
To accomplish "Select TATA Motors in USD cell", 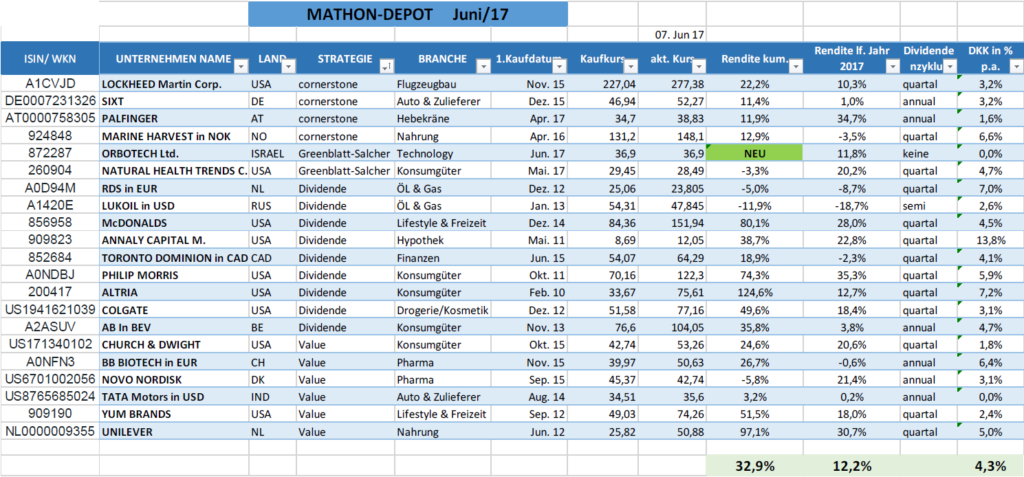I will [174, 397].
